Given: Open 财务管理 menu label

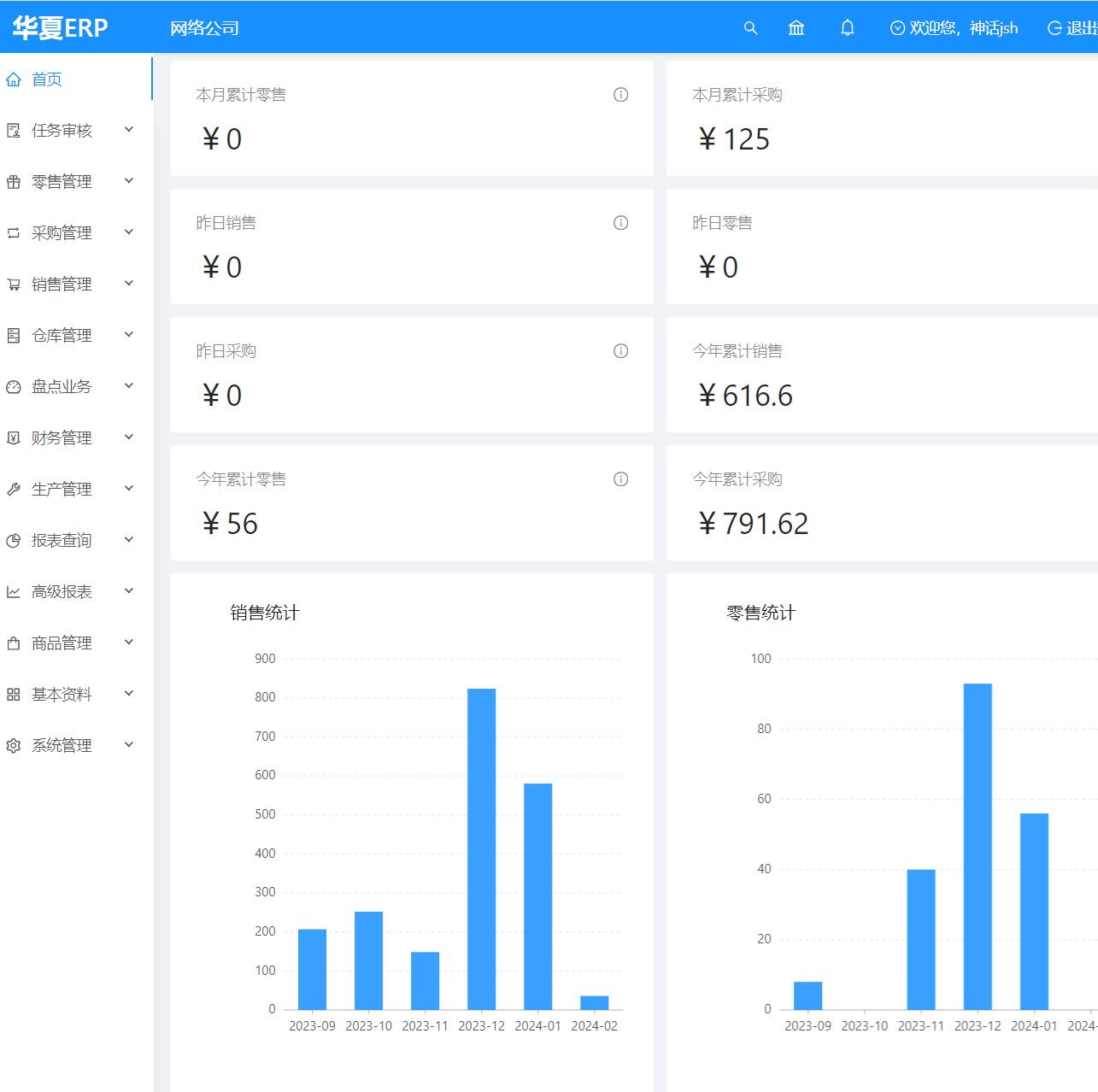Looking at the screenshot, I should [62, 438].
